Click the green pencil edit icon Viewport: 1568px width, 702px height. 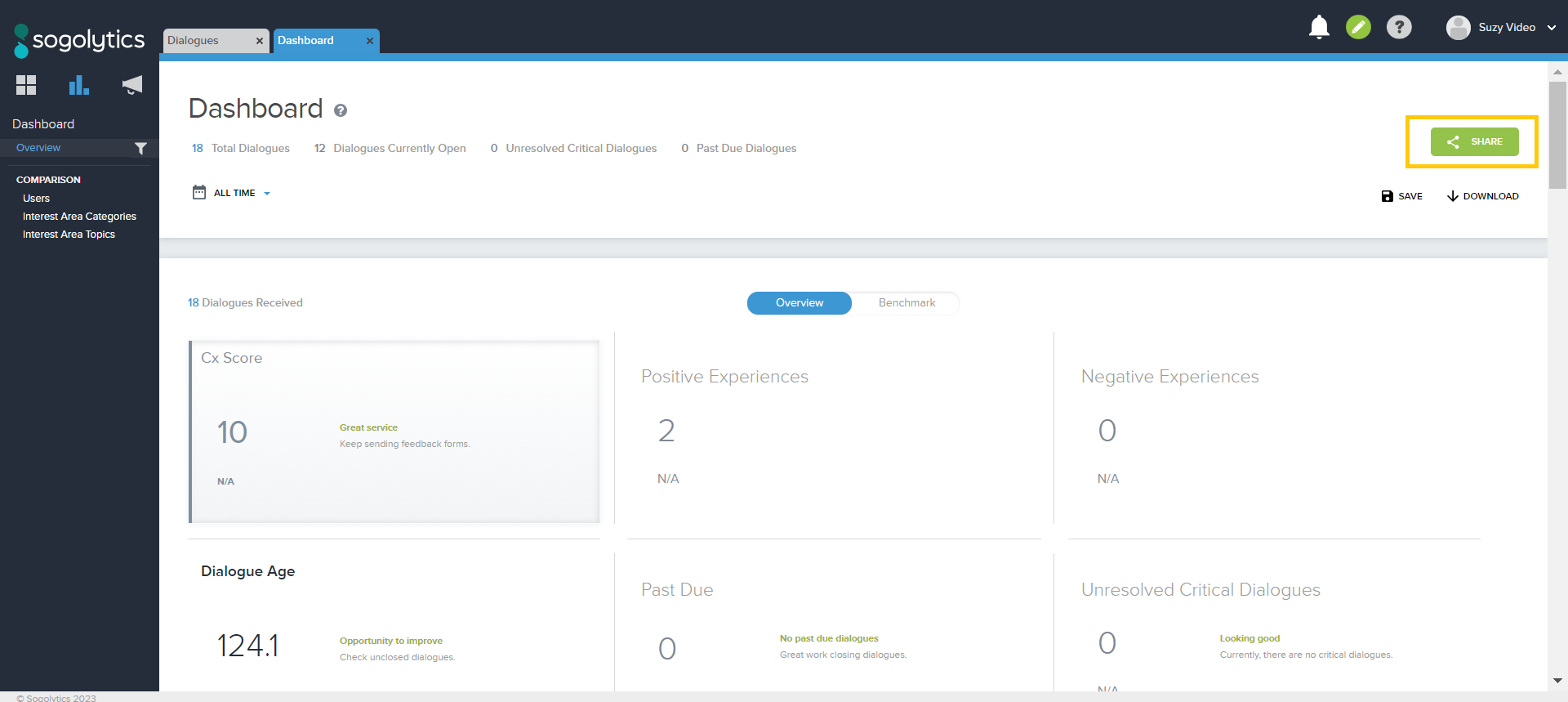pyautogui.click(x=1358, y=28)
